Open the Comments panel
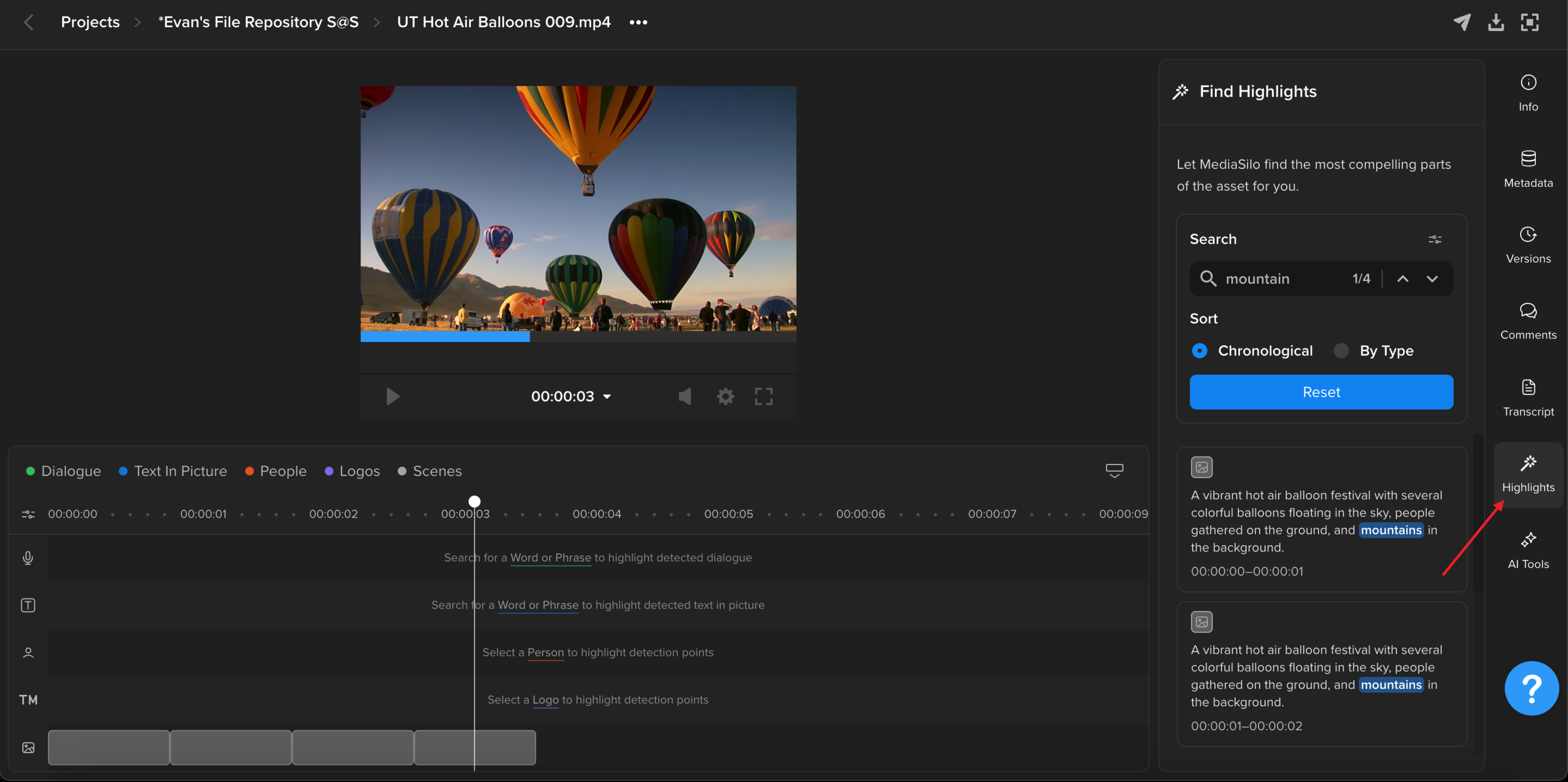Screen dimensions: 1568x782 1528,321
